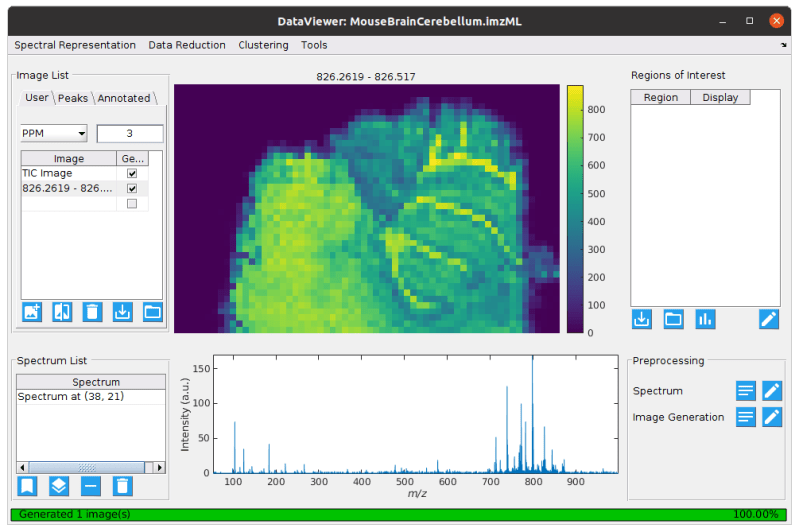Open the Tools menu
799x532 pixels.
(314, 45)
